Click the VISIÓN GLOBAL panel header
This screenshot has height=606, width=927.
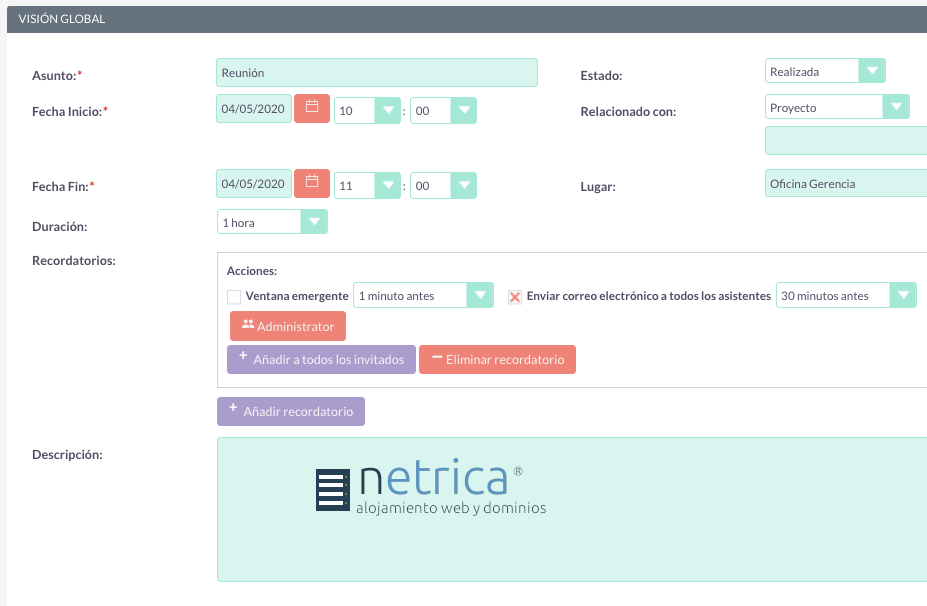[467, 19]
